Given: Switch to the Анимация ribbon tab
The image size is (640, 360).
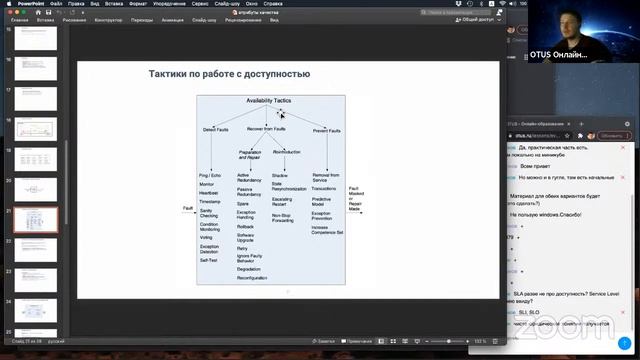Looking at the screenshot, I should 173,20.
